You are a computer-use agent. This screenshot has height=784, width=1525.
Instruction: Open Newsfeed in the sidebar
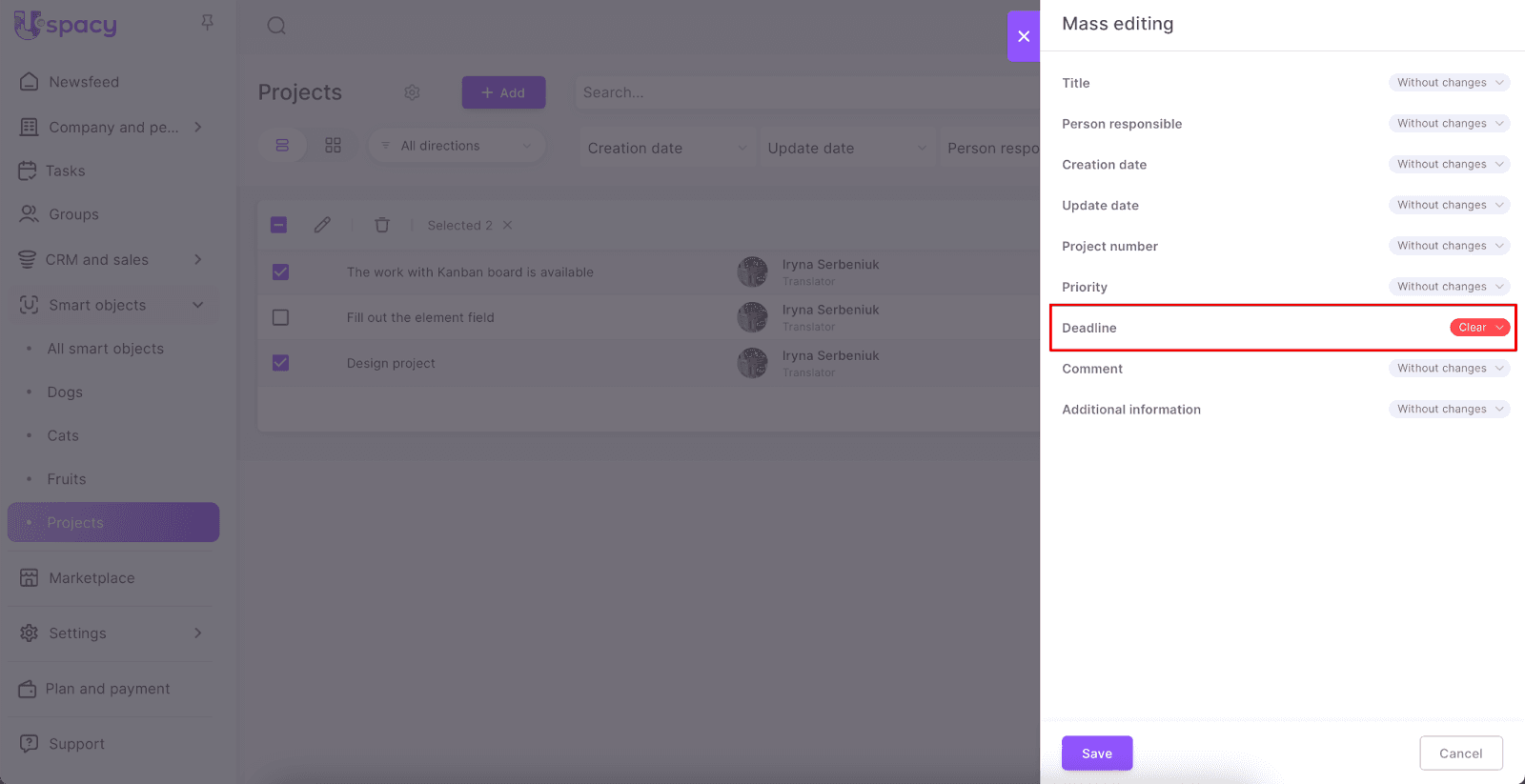tap(84, 82)
